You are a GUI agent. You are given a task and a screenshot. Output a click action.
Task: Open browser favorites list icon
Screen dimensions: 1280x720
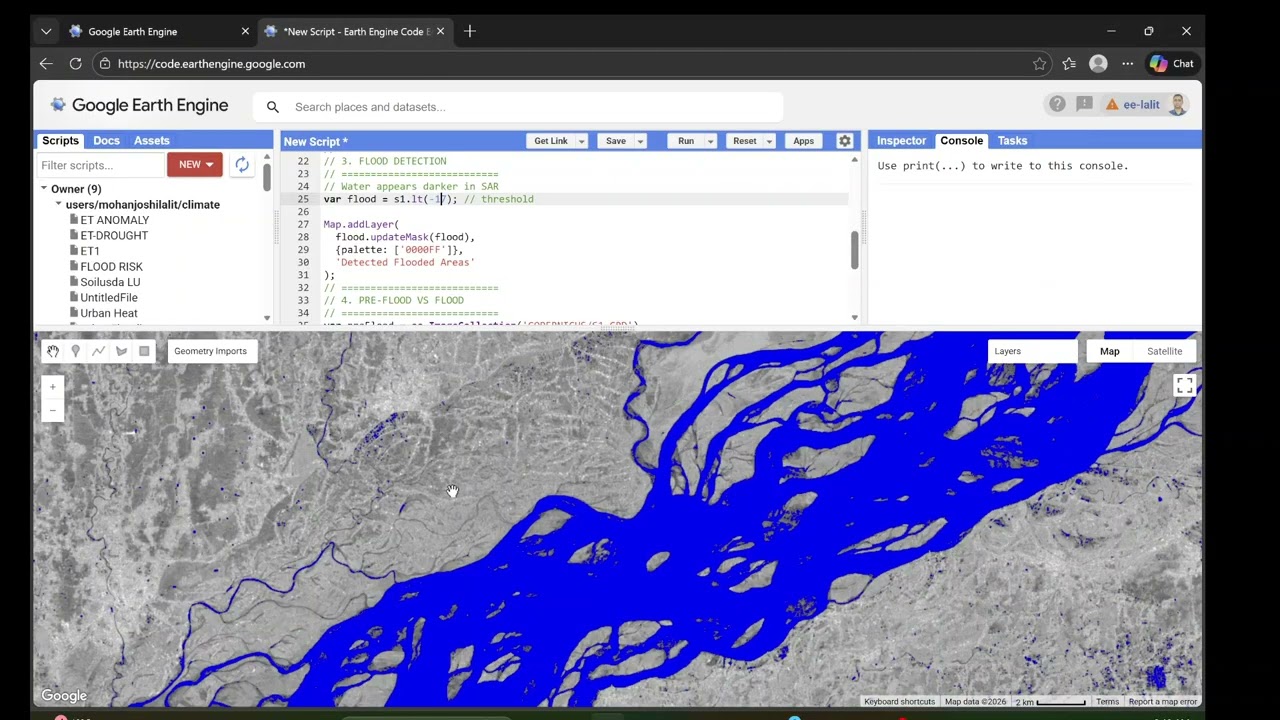pos(1069,63)
